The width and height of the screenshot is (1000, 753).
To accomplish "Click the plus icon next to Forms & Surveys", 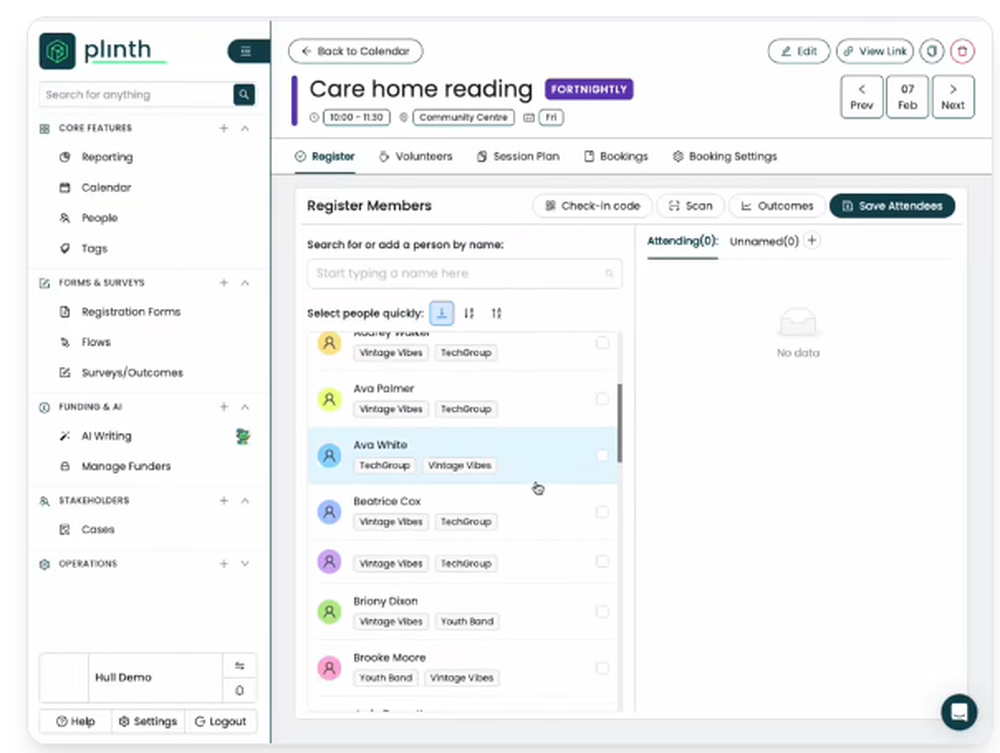I will [x=224, y=282].
